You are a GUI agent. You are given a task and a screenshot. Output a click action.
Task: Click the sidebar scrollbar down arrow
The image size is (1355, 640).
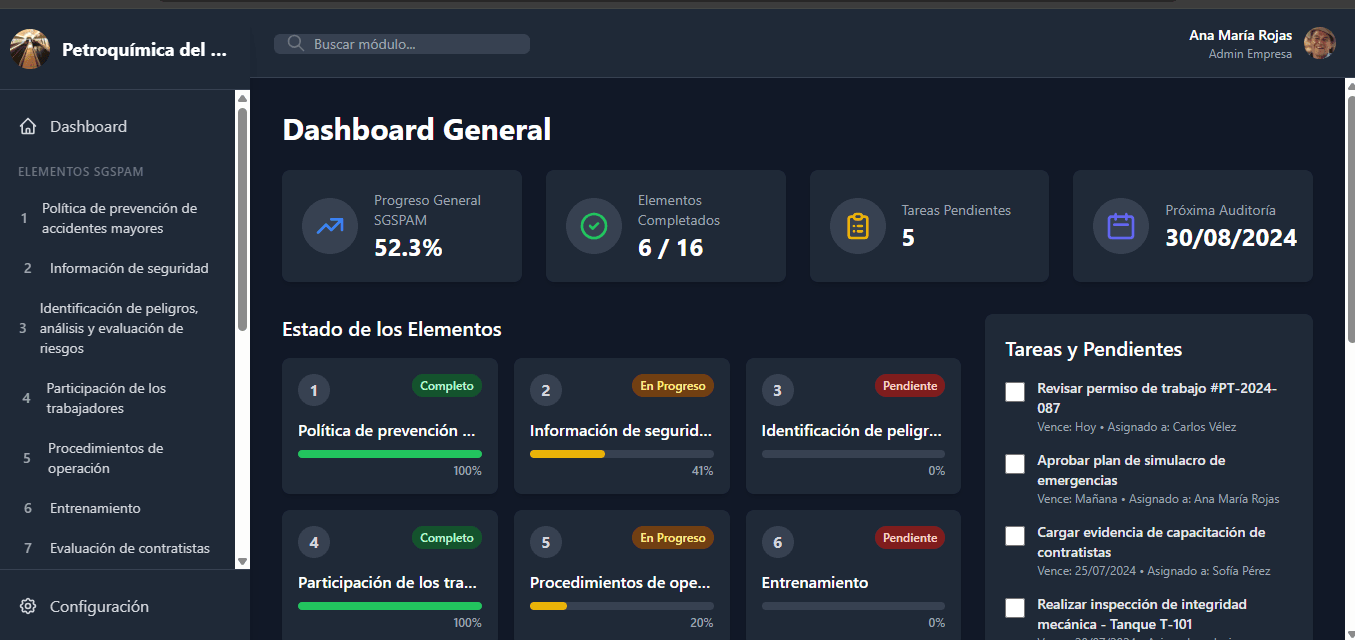242,562
